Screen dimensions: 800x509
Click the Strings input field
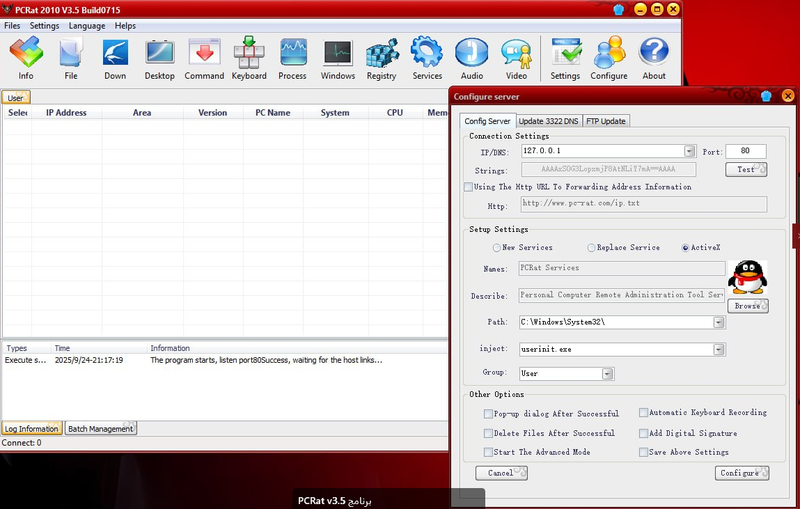608,169
